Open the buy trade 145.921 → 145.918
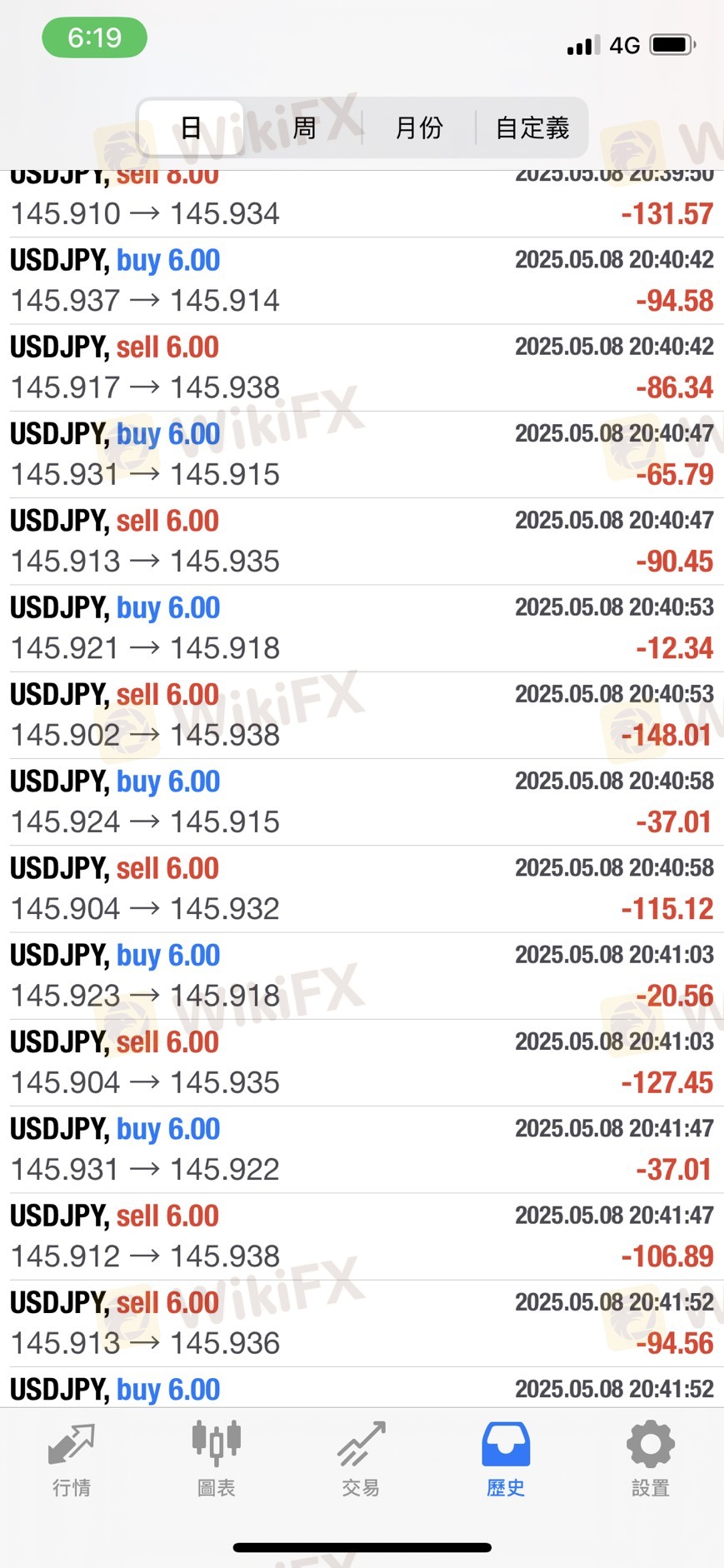The height and width of the screenshot is (1568, 724). coord(362,628)
